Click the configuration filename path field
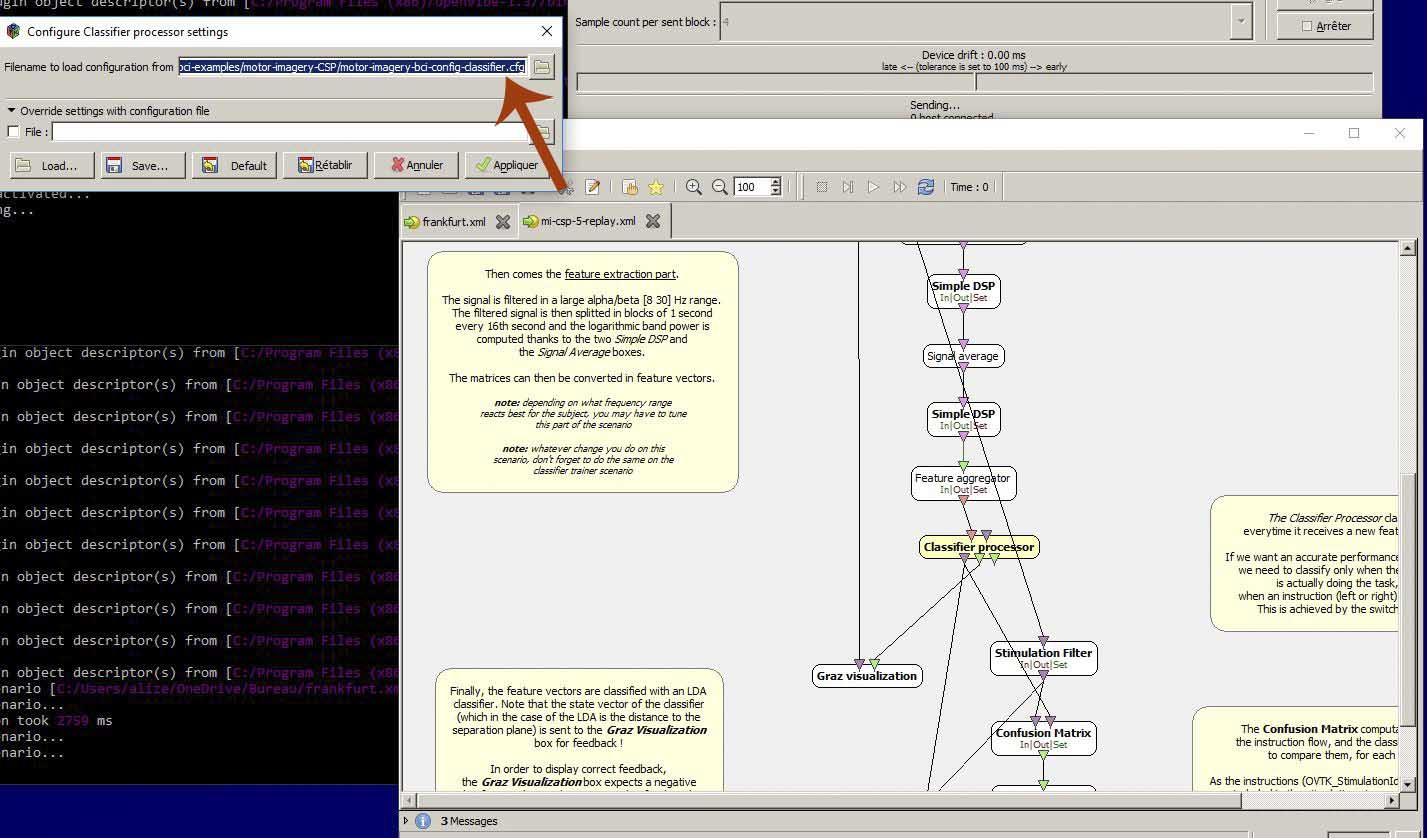Screen dimensions: 1427x838 coord(352,67)
